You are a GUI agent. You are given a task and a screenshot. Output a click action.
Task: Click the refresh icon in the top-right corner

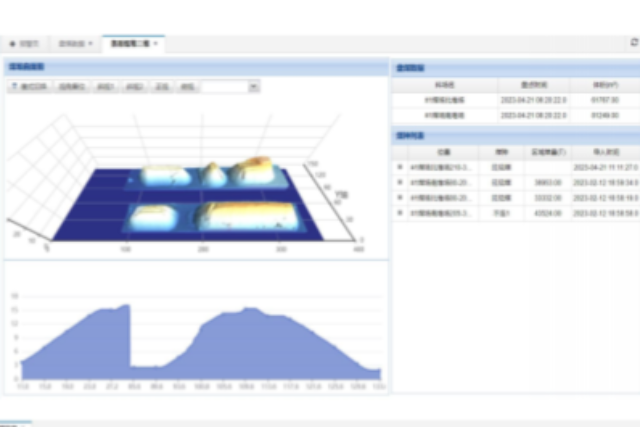click(x=633, y=43)
